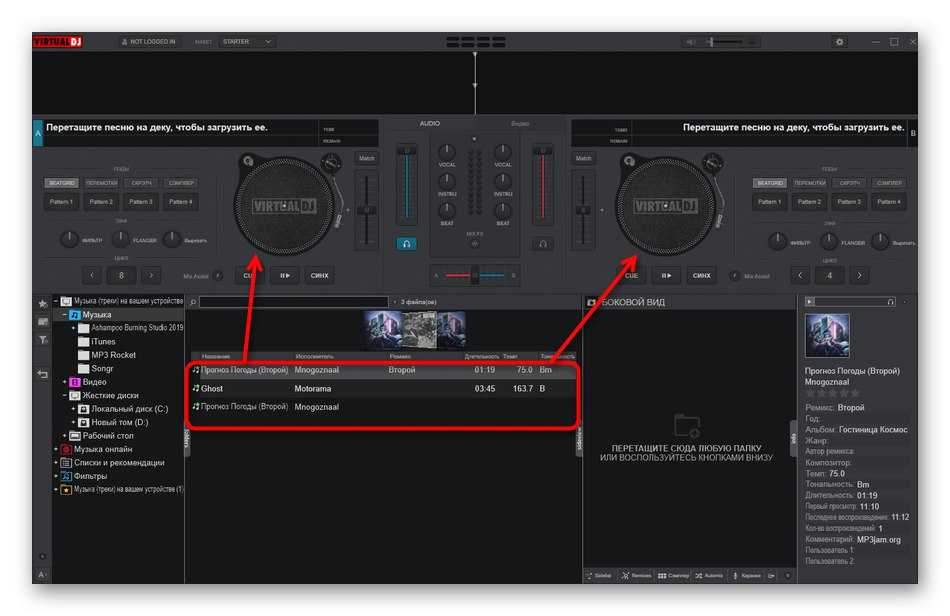The height and width of the screenshot is (616, 950).
Task: Click the NOT LOGGED IN button
Action: click(x=149, y=42)
